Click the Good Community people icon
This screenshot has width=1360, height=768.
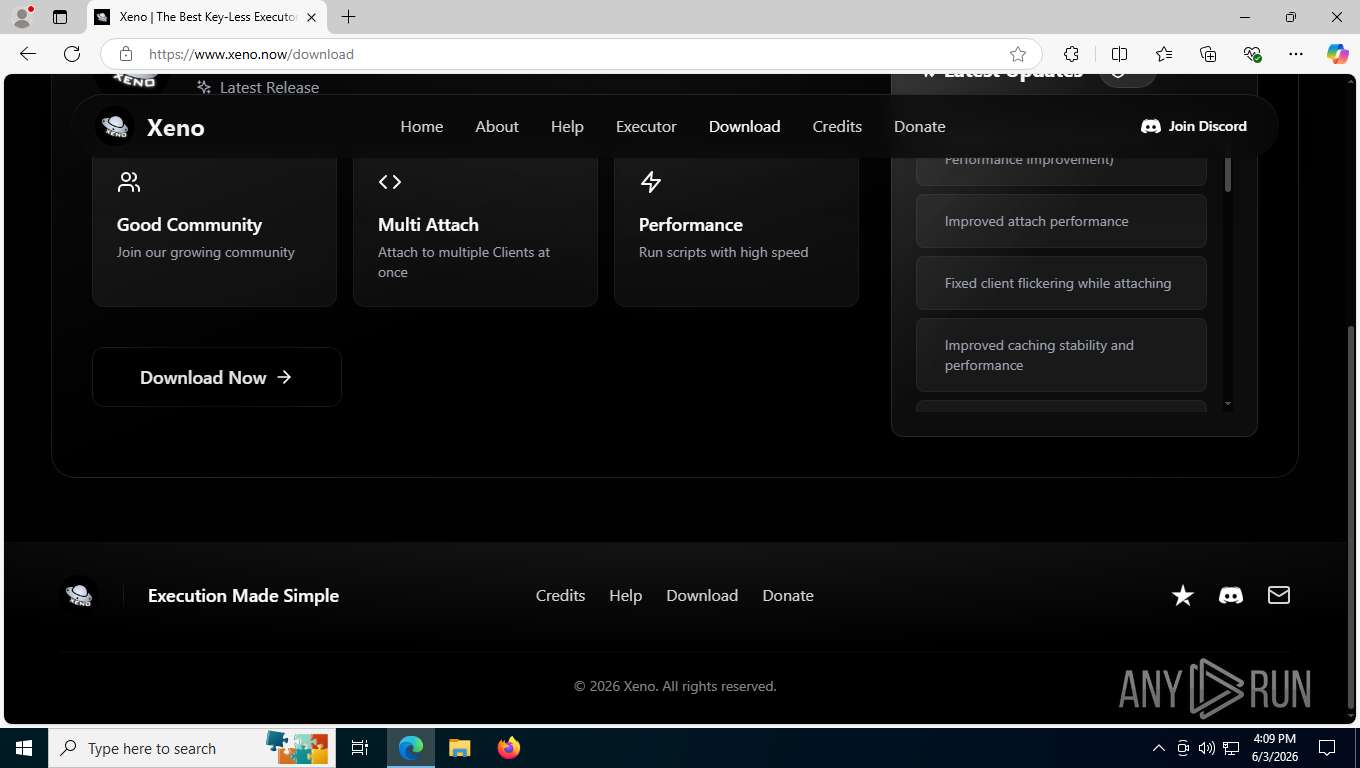click(129, 182)
